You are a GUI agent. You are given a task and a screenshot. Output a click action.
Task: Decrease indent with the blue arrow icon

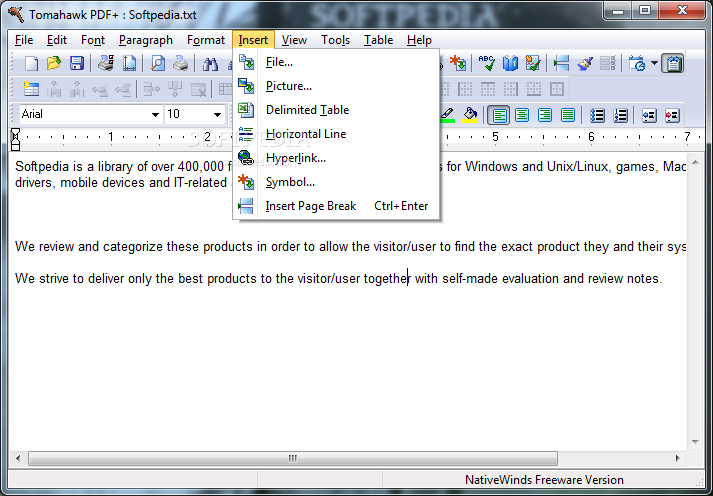click(649, 115)
